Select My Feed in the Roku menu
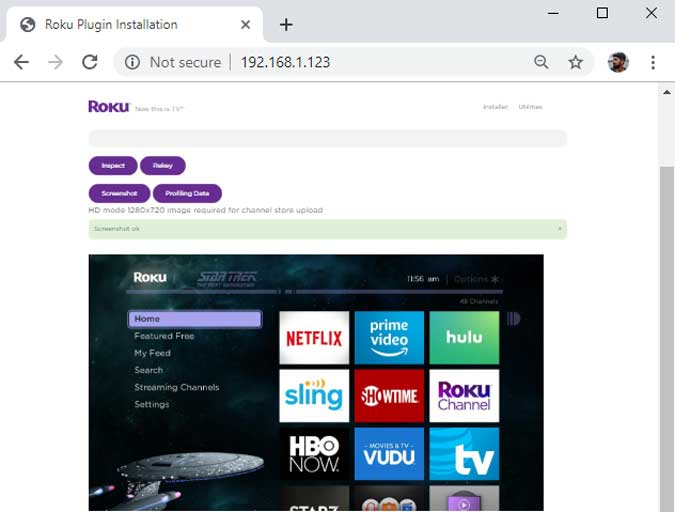This screenshot has width=675, height=512. tap(152, 353)
